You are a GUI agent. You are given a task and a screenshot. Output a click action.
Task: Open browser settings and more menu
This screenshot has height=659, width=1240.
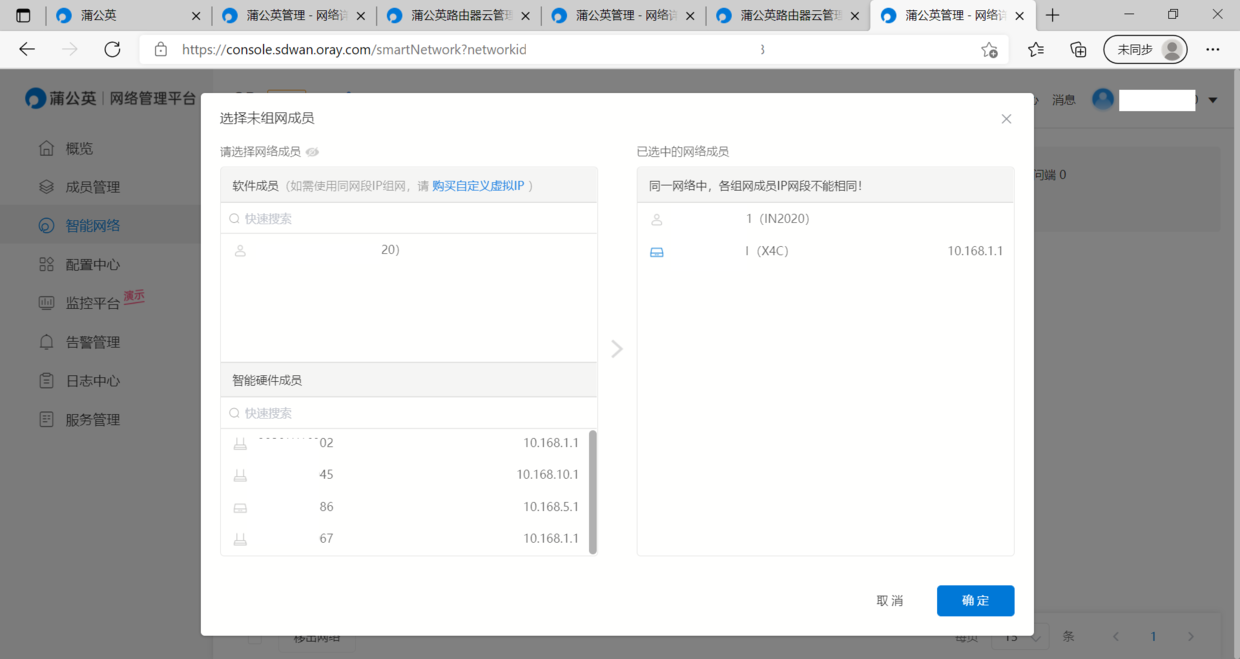[1212, 50]
